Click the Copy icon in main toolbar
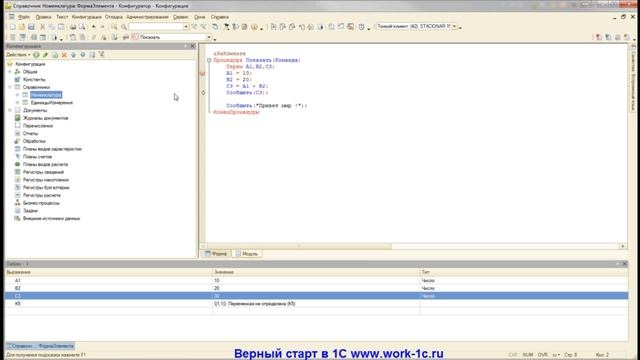The image size is (640, 360). coord(51,27)
